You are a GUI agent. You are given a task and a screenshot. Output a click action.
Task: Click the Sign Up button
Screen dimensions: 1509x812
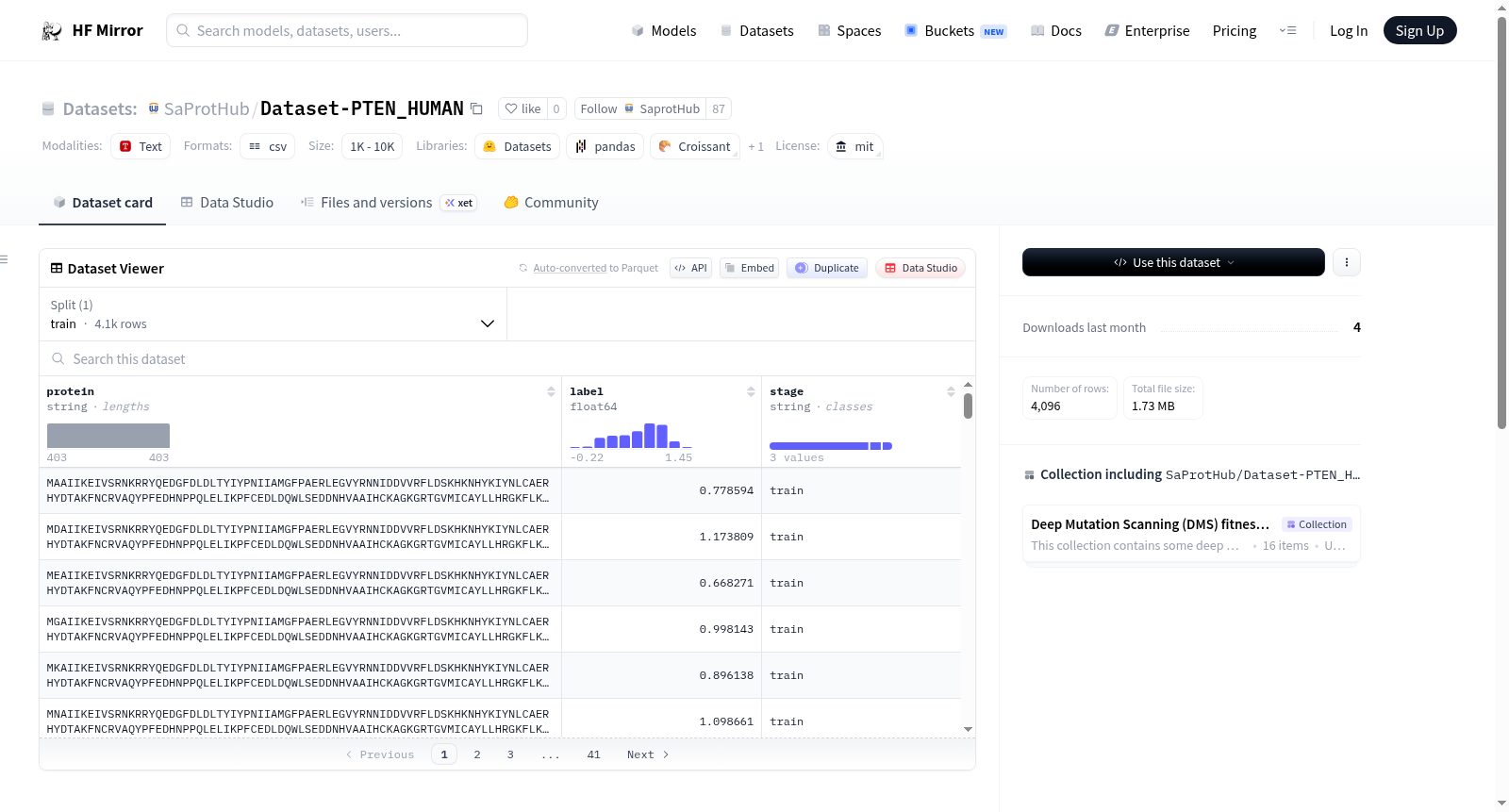[x=1420, y=31]
